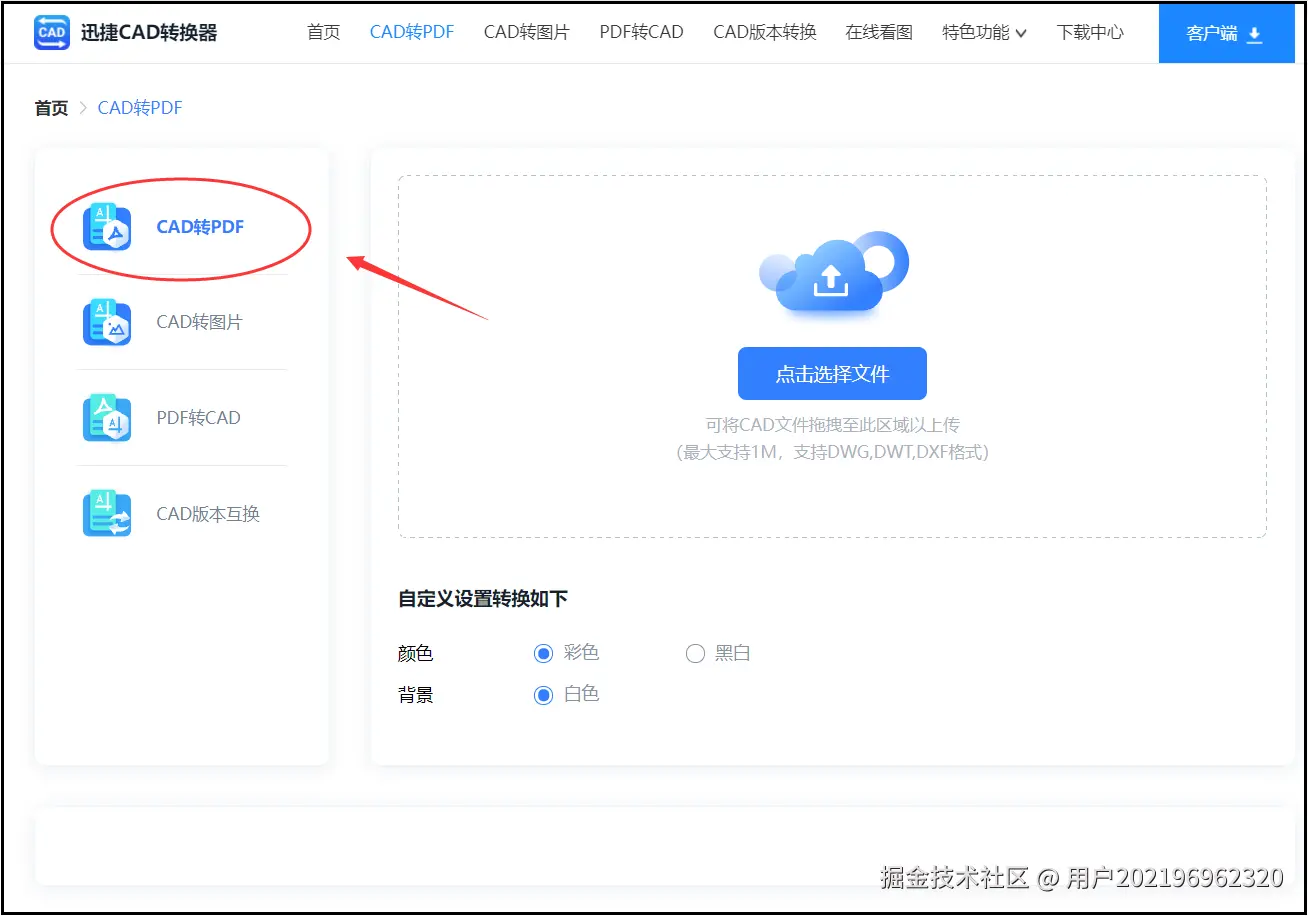
Task: Open the 首页 nav menu item
Action: pos(324,32)
